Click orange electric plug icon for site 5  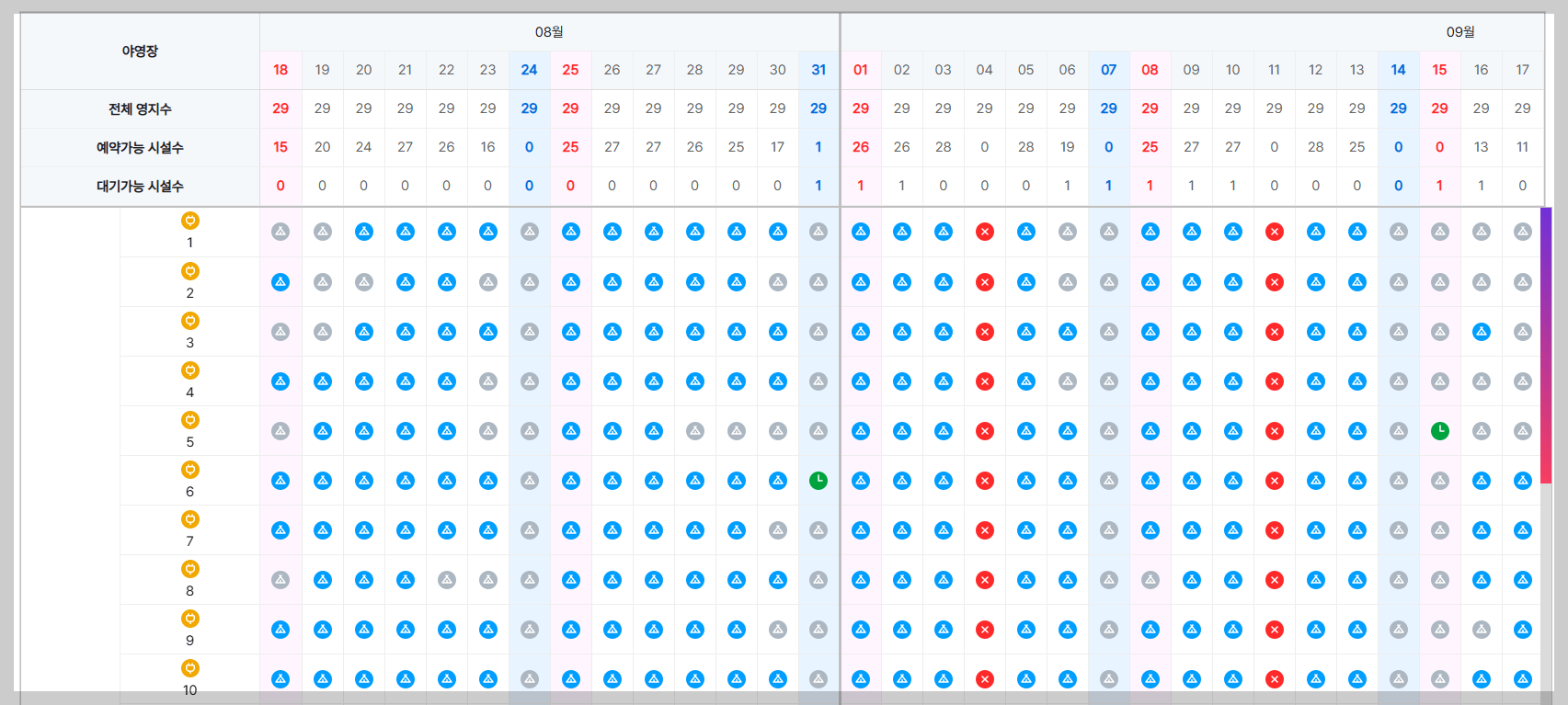coord(190,420)
